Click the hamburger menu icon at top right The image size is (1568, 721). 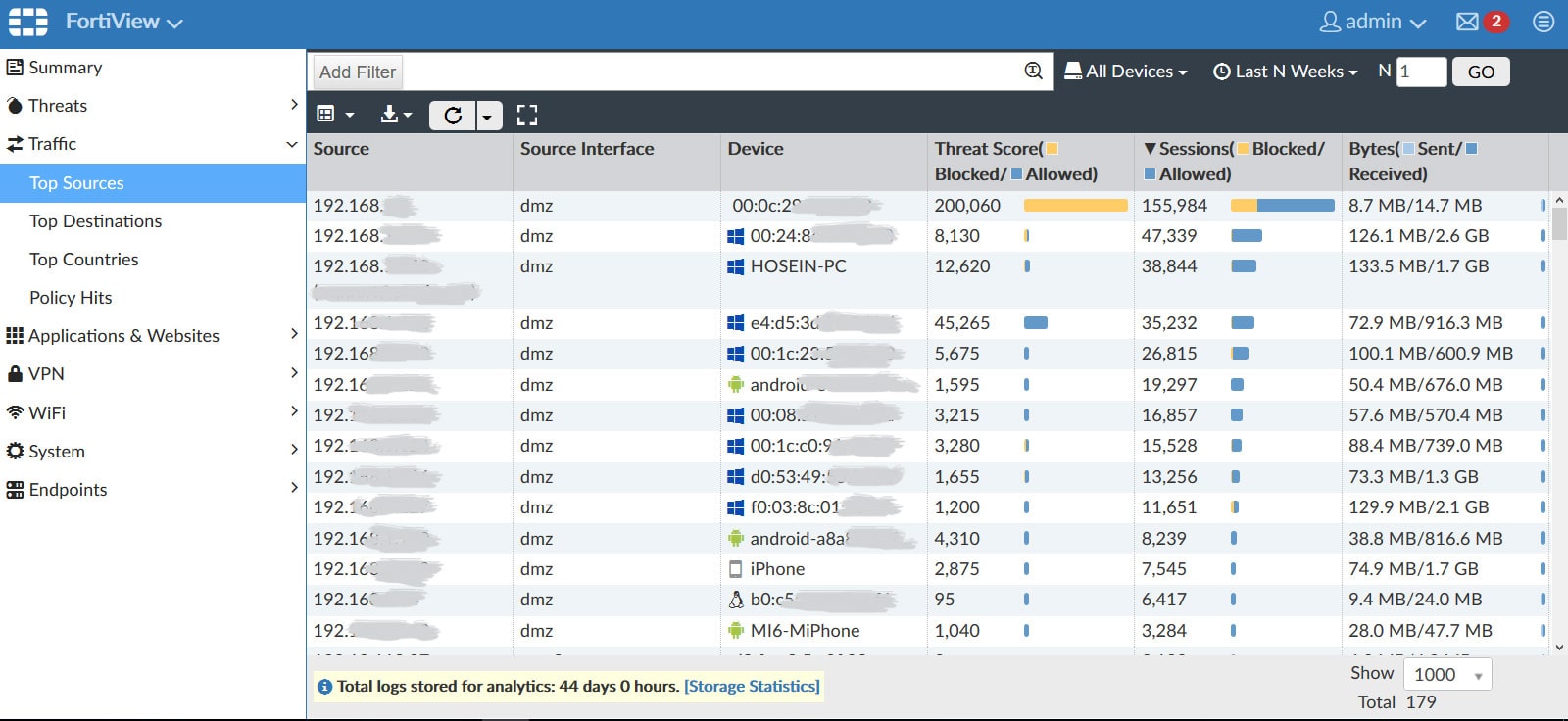[1543, 22]
